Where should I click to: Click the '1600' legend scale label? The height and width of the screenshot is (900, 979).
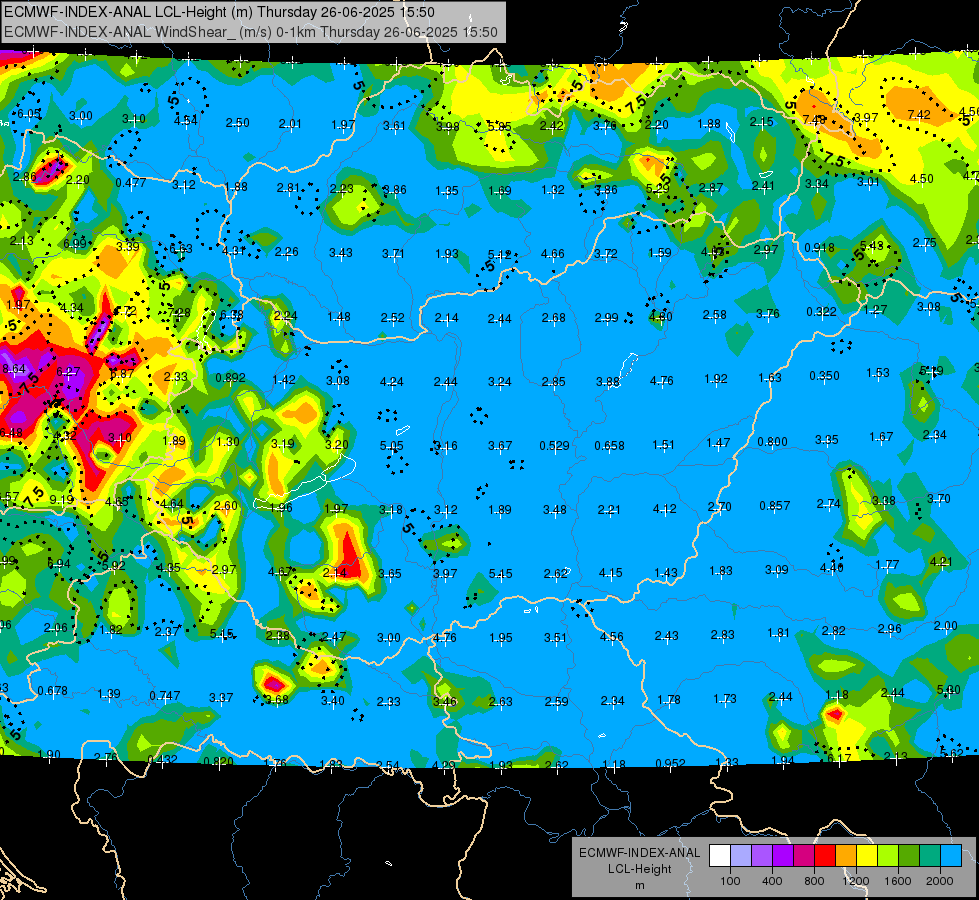click(x=897, y=881)
